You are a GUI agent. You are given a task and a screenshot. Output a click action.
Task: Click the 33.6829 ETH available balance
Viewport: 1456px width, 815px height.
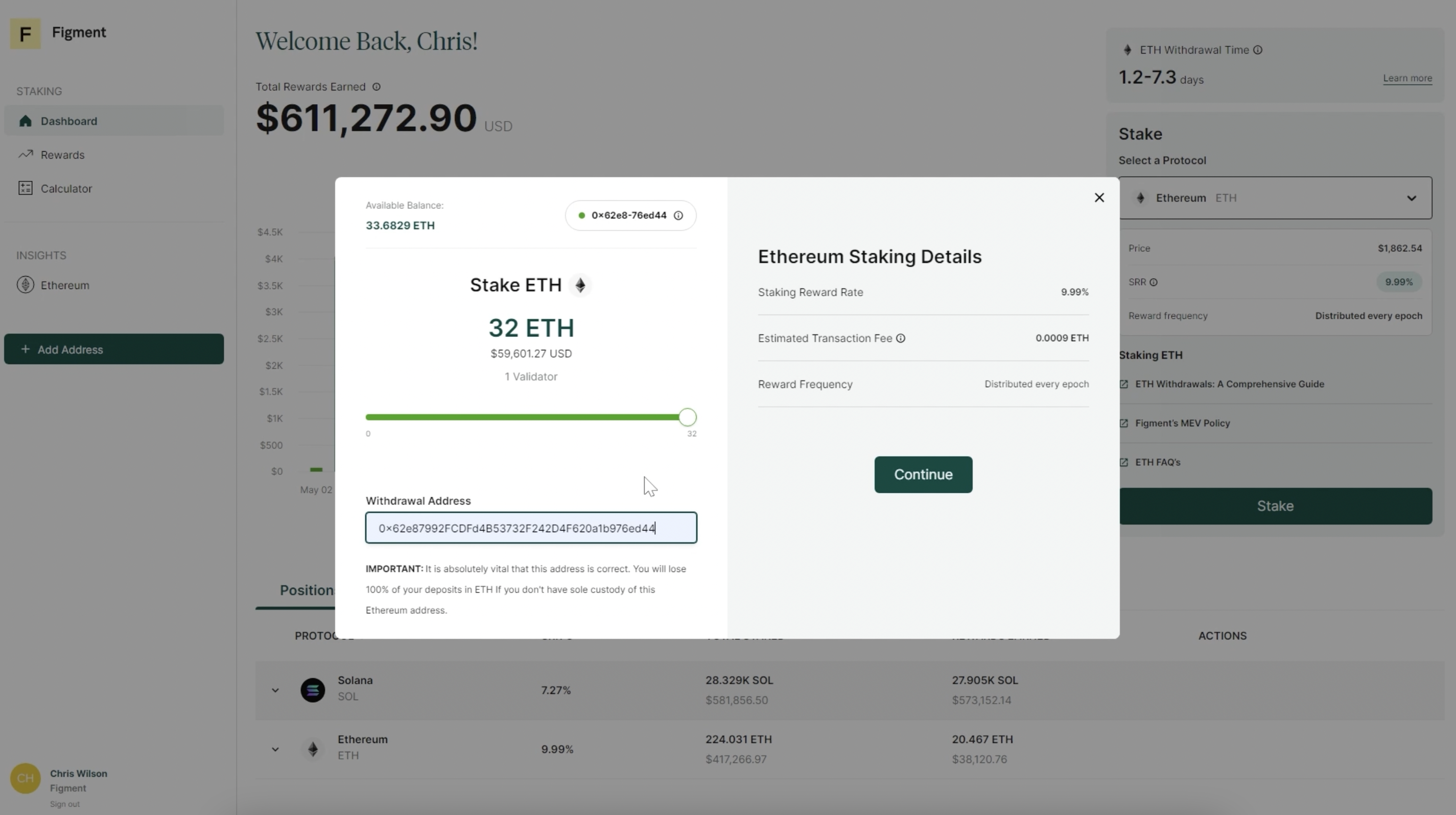click(x=400, y=225)
